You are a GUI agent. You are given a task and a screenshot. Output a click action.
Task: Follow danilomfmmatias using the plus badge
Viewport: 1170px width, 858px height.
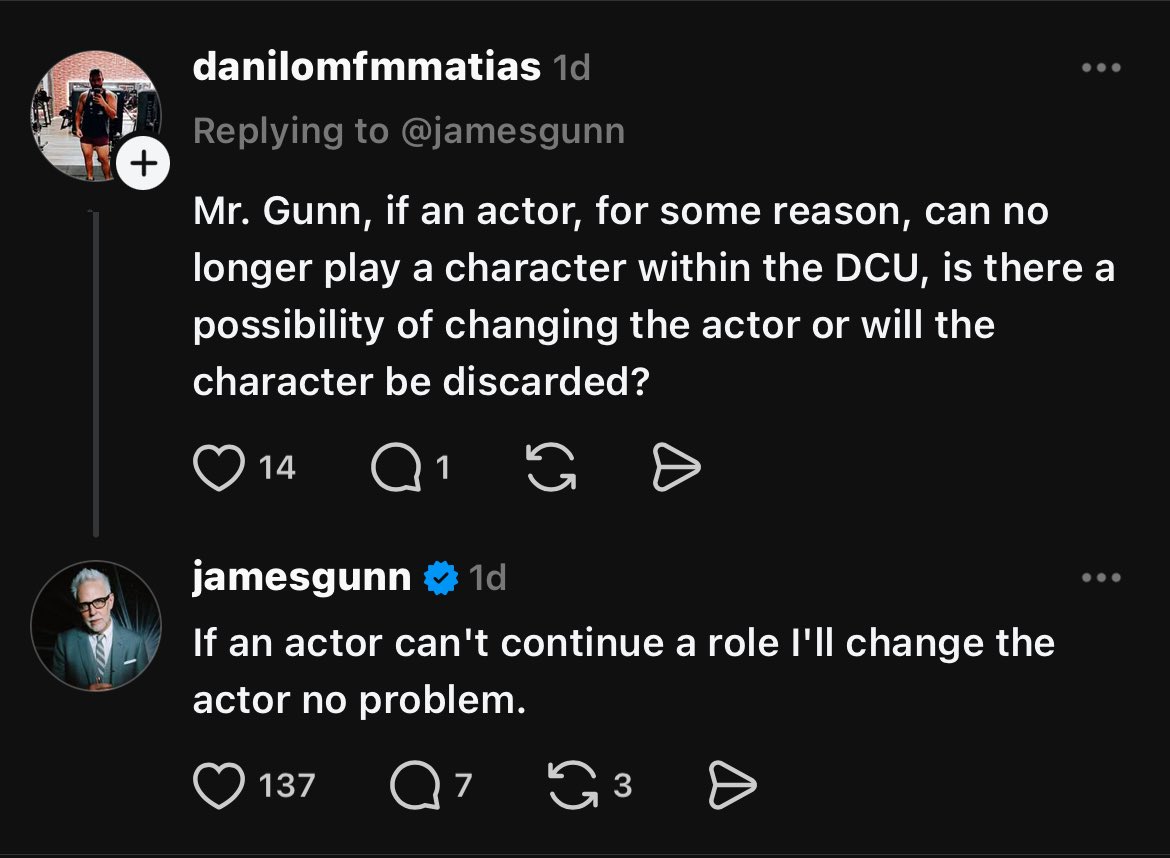146,163
